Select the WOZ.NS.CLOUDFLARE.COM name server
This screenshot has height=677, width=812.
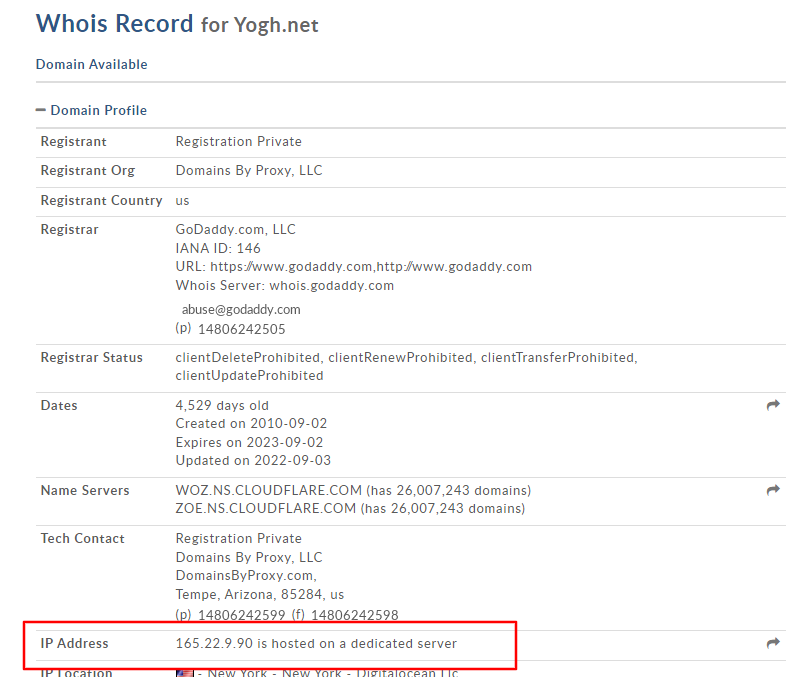point(266,490)
